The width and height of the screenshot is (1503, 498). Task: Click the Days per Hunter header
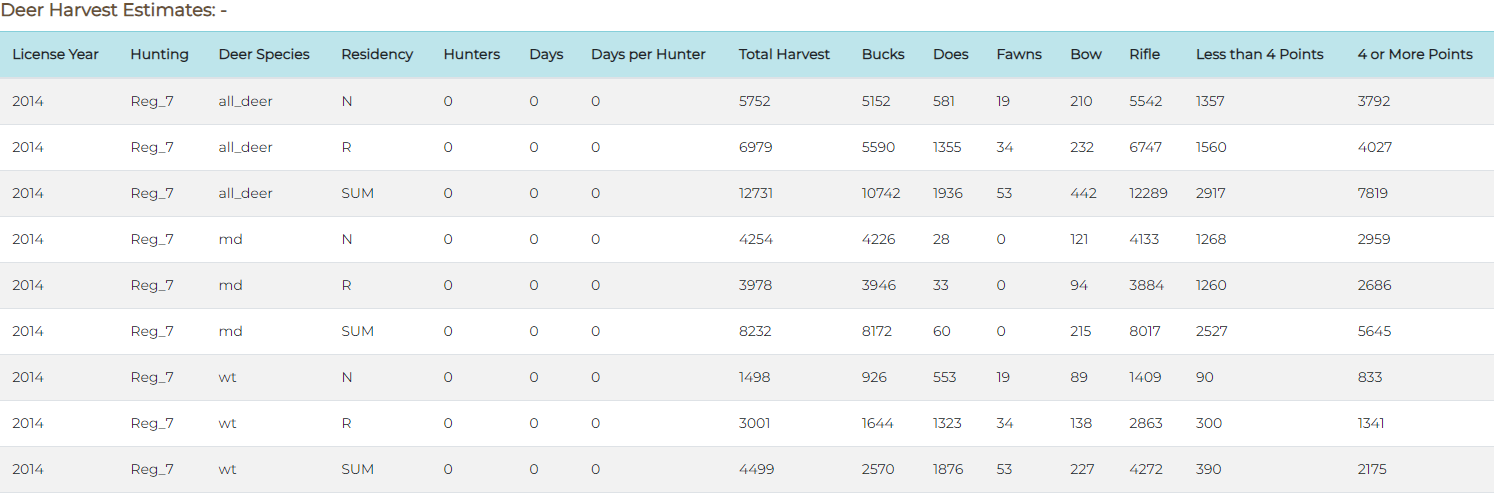pos(648,54)
